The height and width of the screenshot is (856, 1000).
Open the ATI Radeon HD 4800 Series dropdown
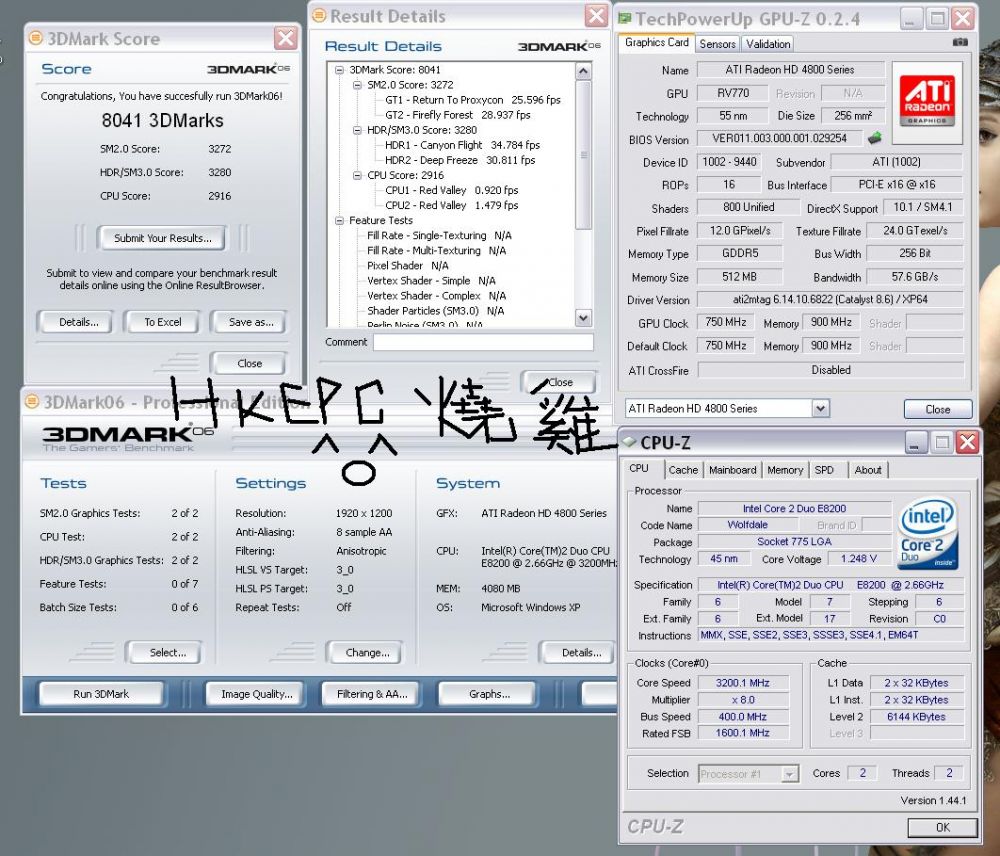click(821, 408)
